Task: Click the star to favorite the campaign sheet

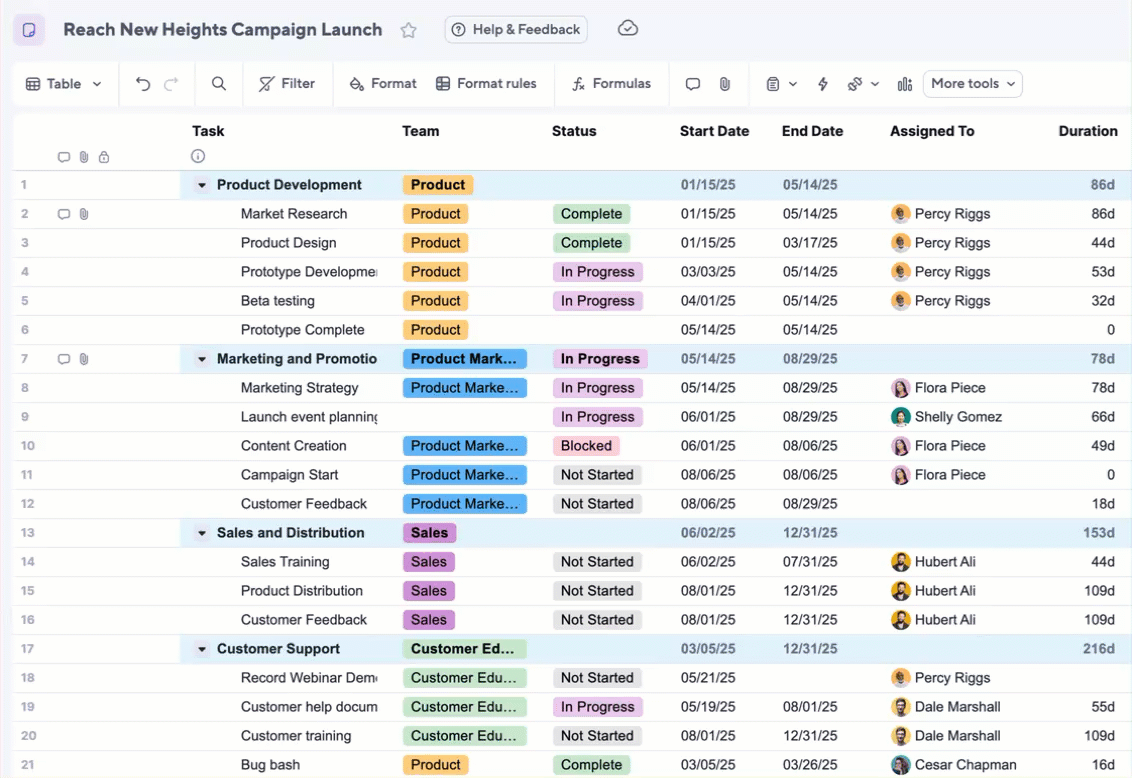Action: pyautogui.click(x=408, y=30)
